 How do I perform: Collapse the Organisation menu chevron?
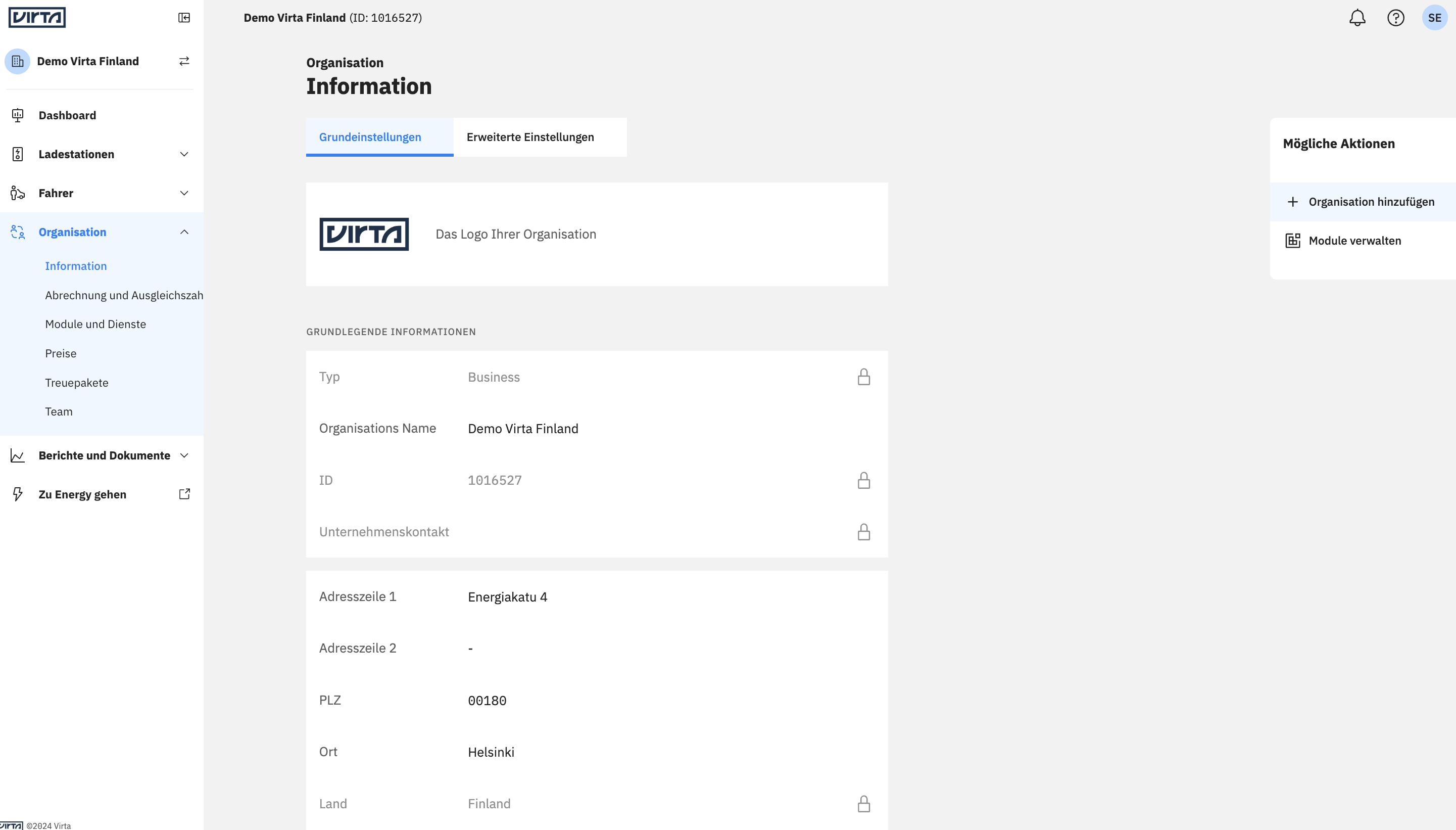[184, 232]
